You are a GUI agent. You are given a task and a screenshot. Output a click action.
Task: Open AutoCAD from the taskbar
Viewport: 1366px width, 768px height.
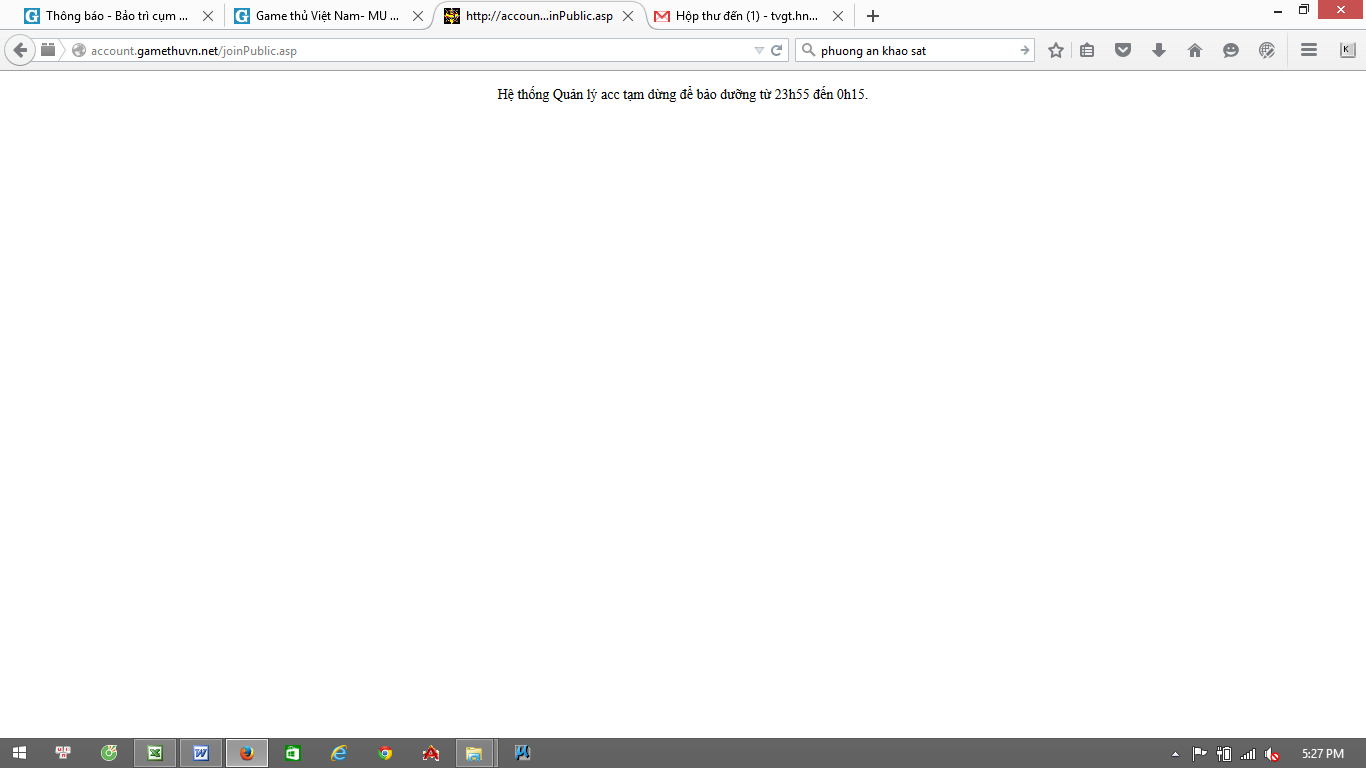(x=431, y=753)
